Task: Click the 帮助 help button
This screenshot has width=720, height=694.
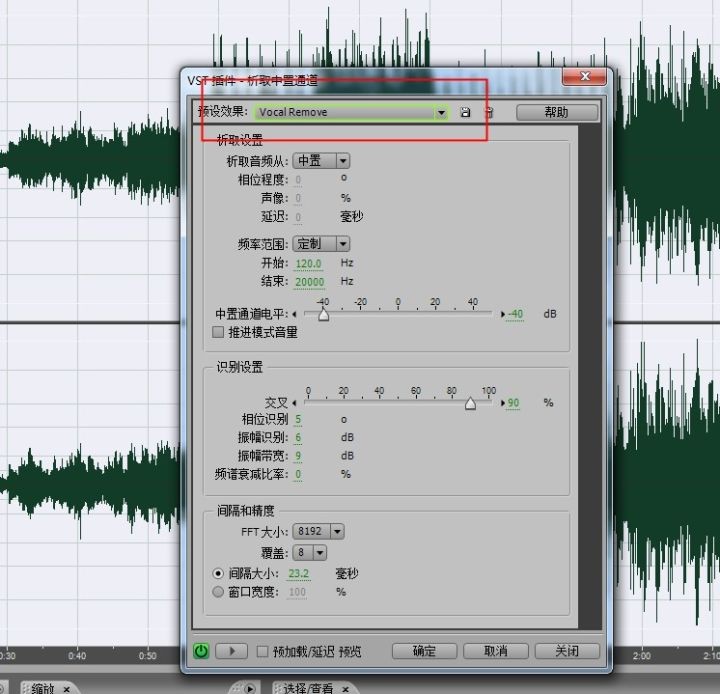Action: 556,113
